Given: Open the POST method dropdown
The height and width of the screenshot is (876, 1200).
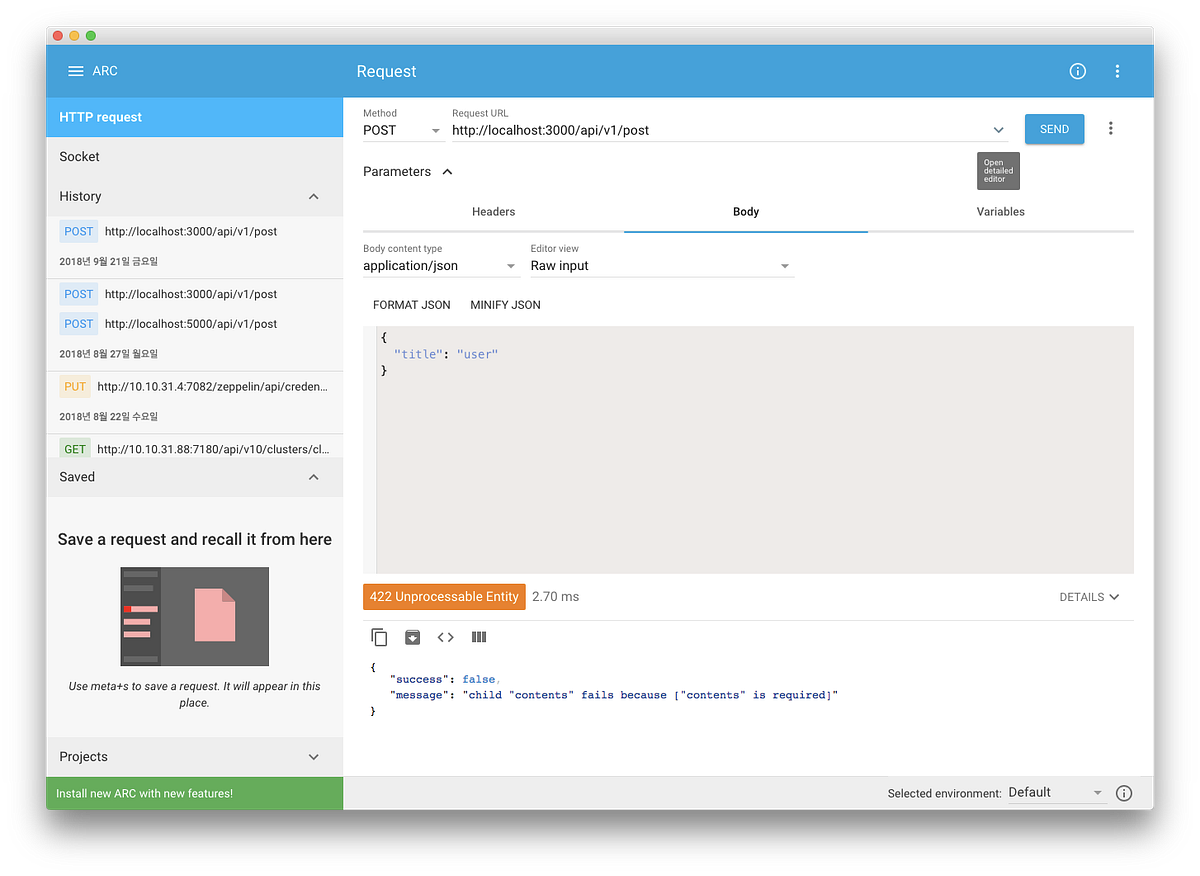Looking at the screenshot, I should click(x=435, y=130).
